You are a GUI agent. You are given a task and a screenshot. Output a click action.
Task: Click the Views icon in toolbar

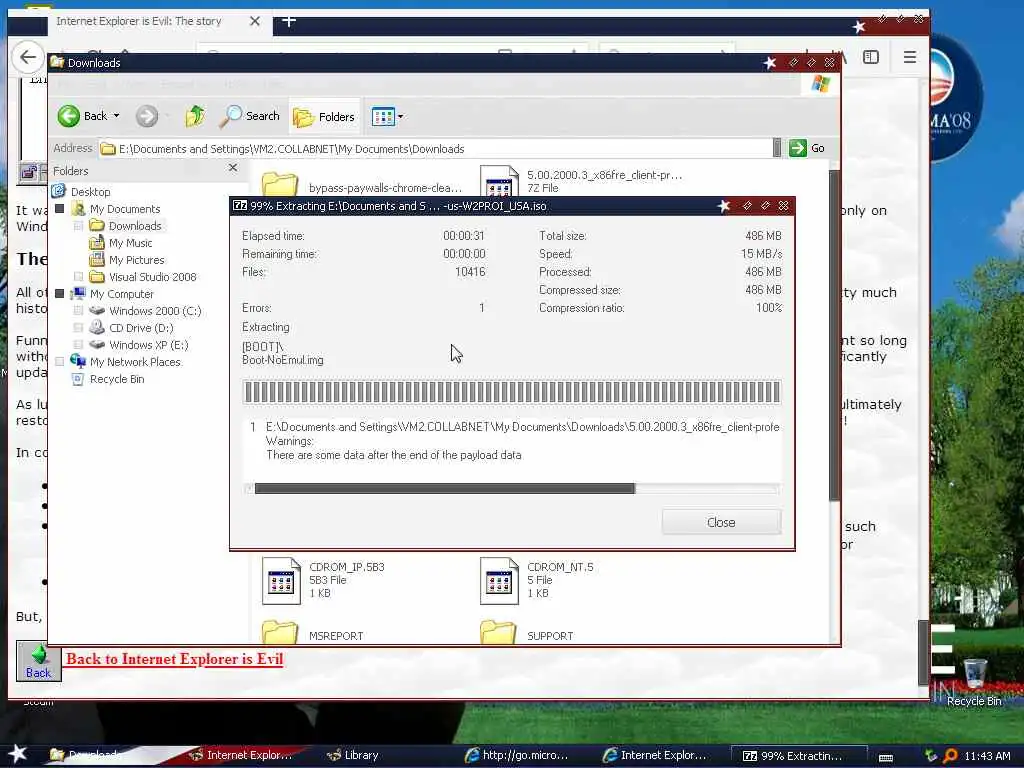(x=383, y=117)
